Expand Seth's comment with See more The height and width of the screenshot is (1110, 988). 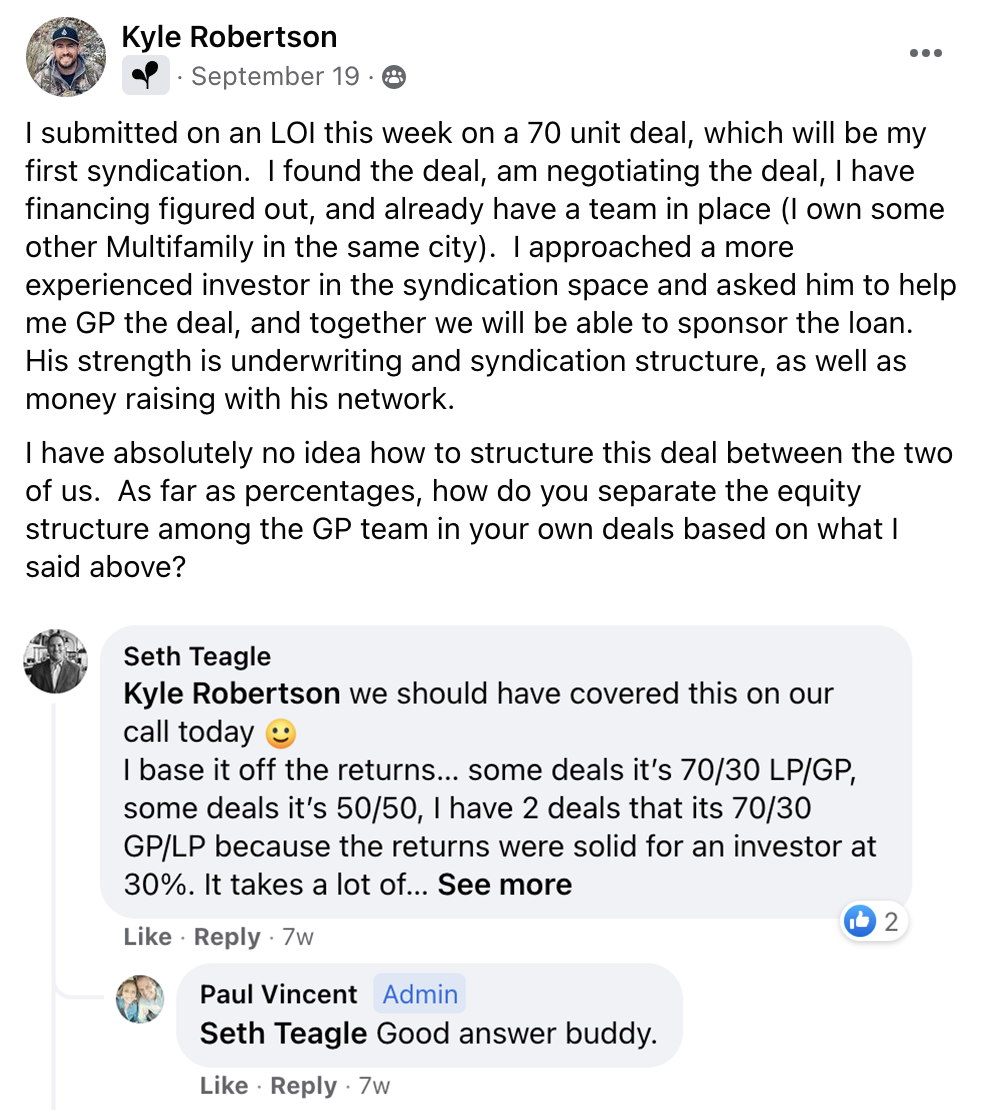point(504,884)
